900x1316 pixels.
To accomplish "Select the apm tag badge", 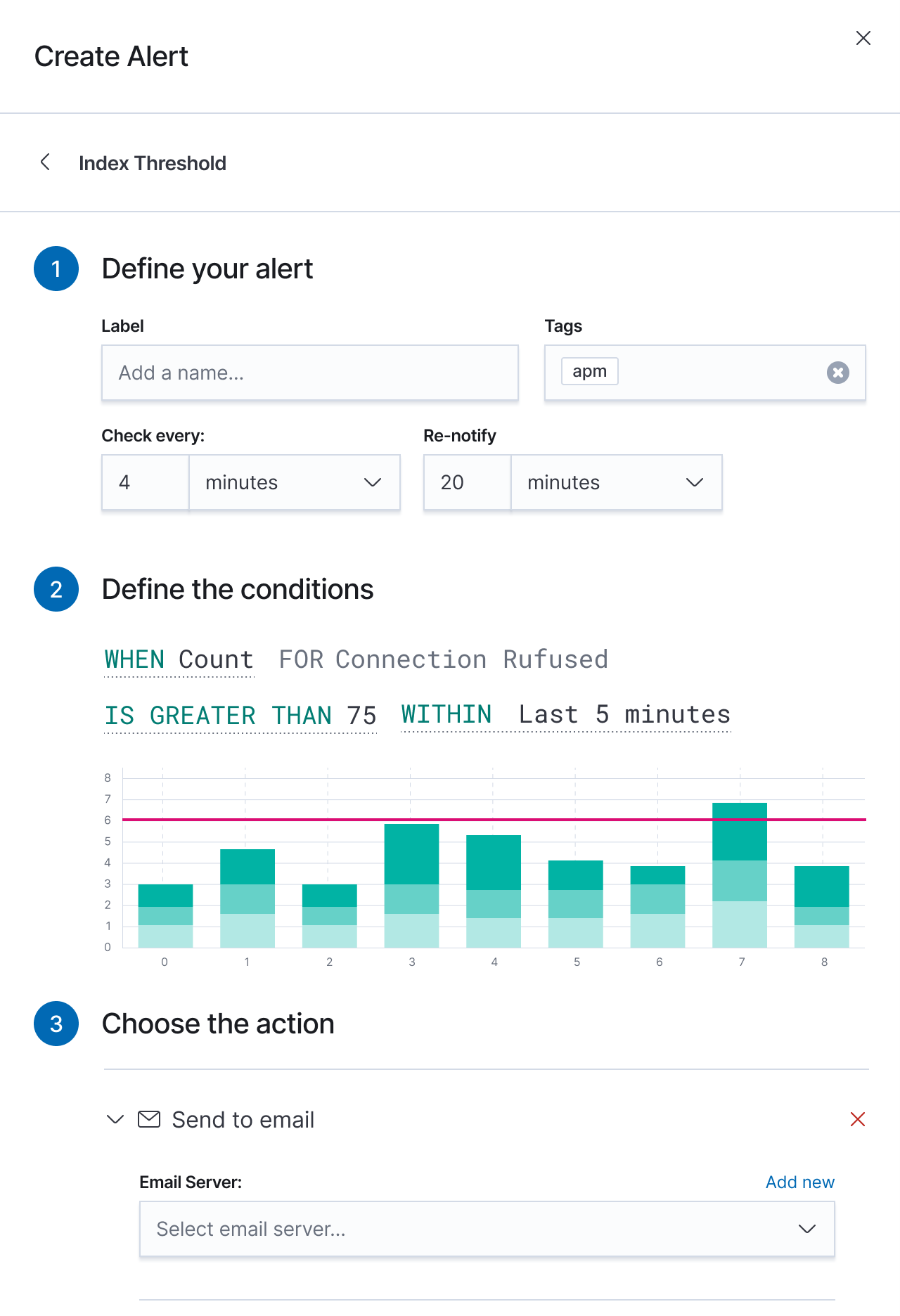I will tap(590, 371).
